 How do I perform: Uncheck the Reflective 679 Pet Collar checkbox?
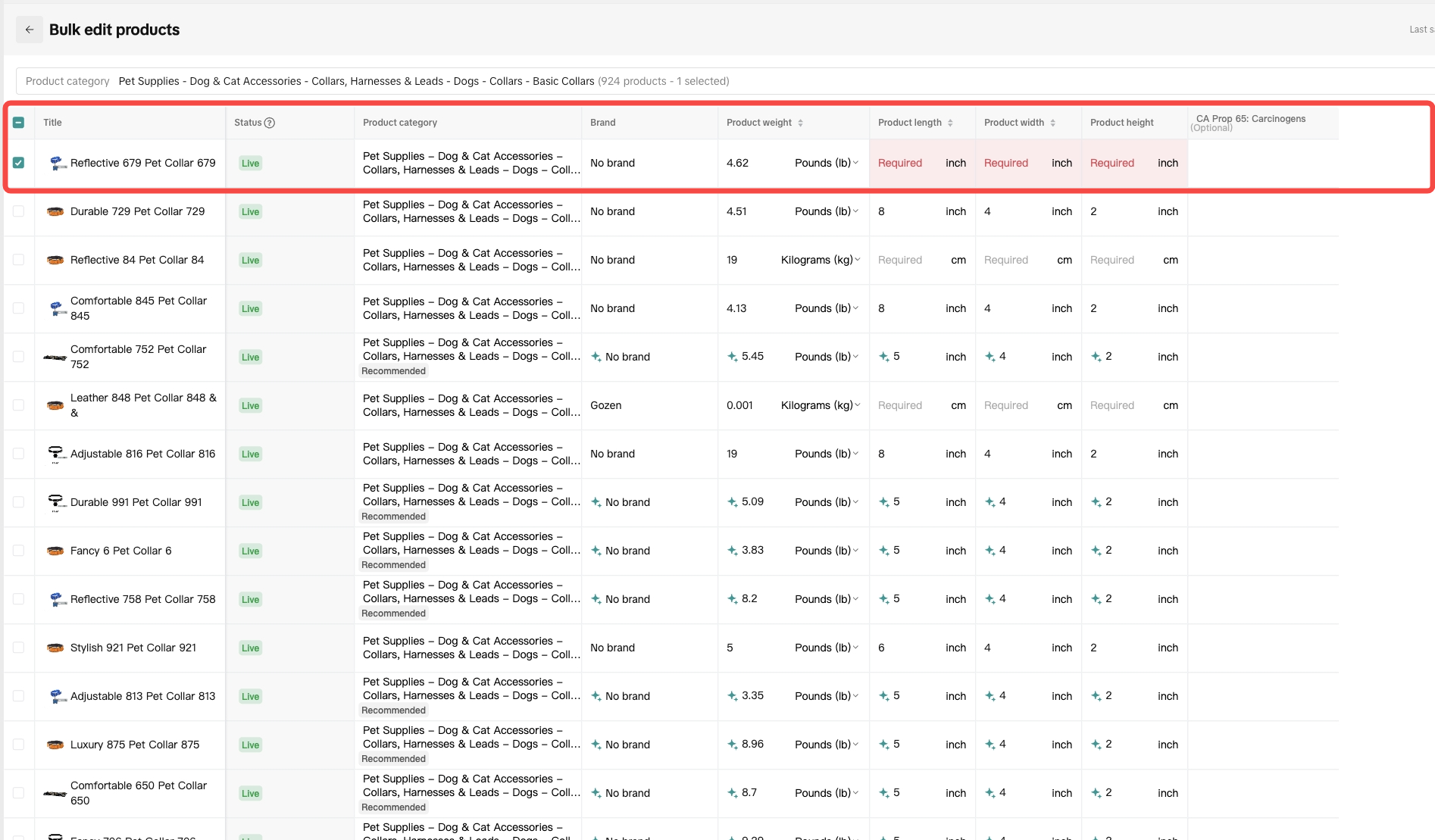pyautogui.click(x=19, y=163)
